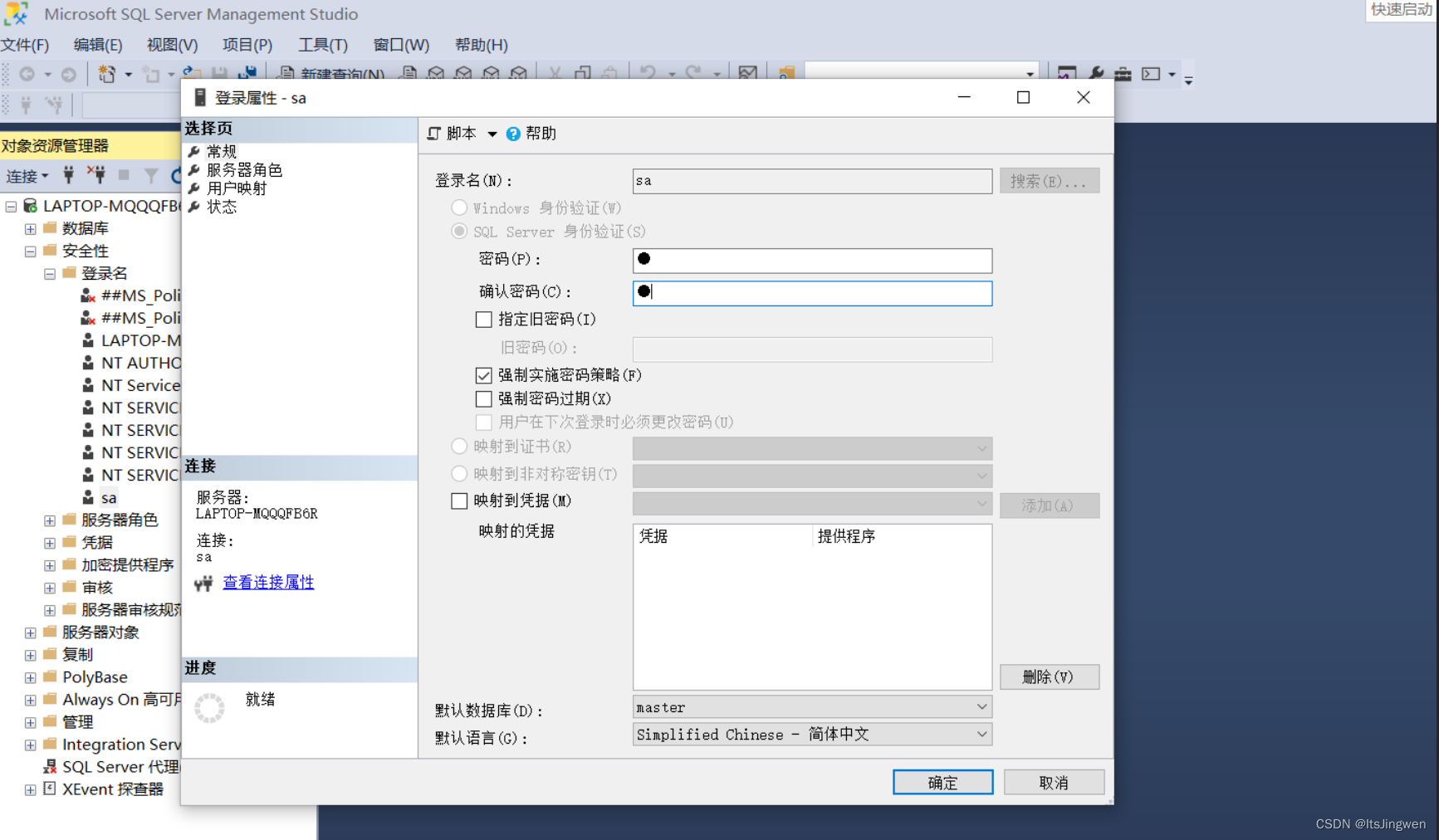
Task: Click the sa login user icon in tree
Action: [x=88, y=497]
